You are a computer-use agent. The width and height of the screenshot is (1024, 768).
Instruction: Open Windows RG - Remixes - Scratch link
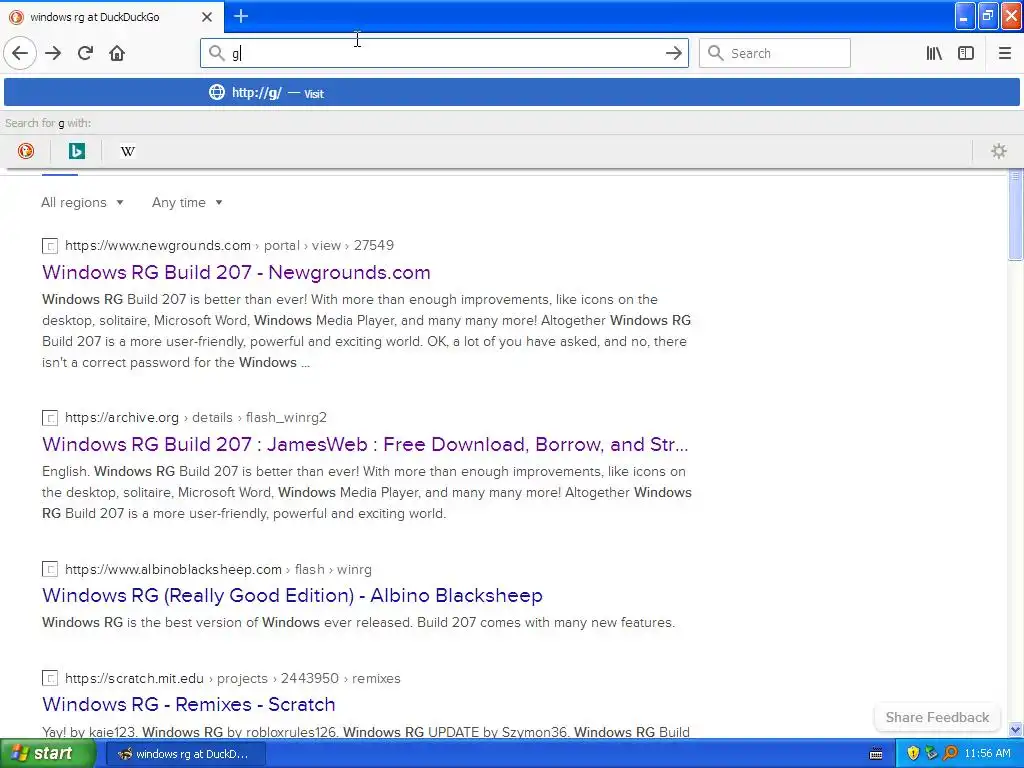189,704
